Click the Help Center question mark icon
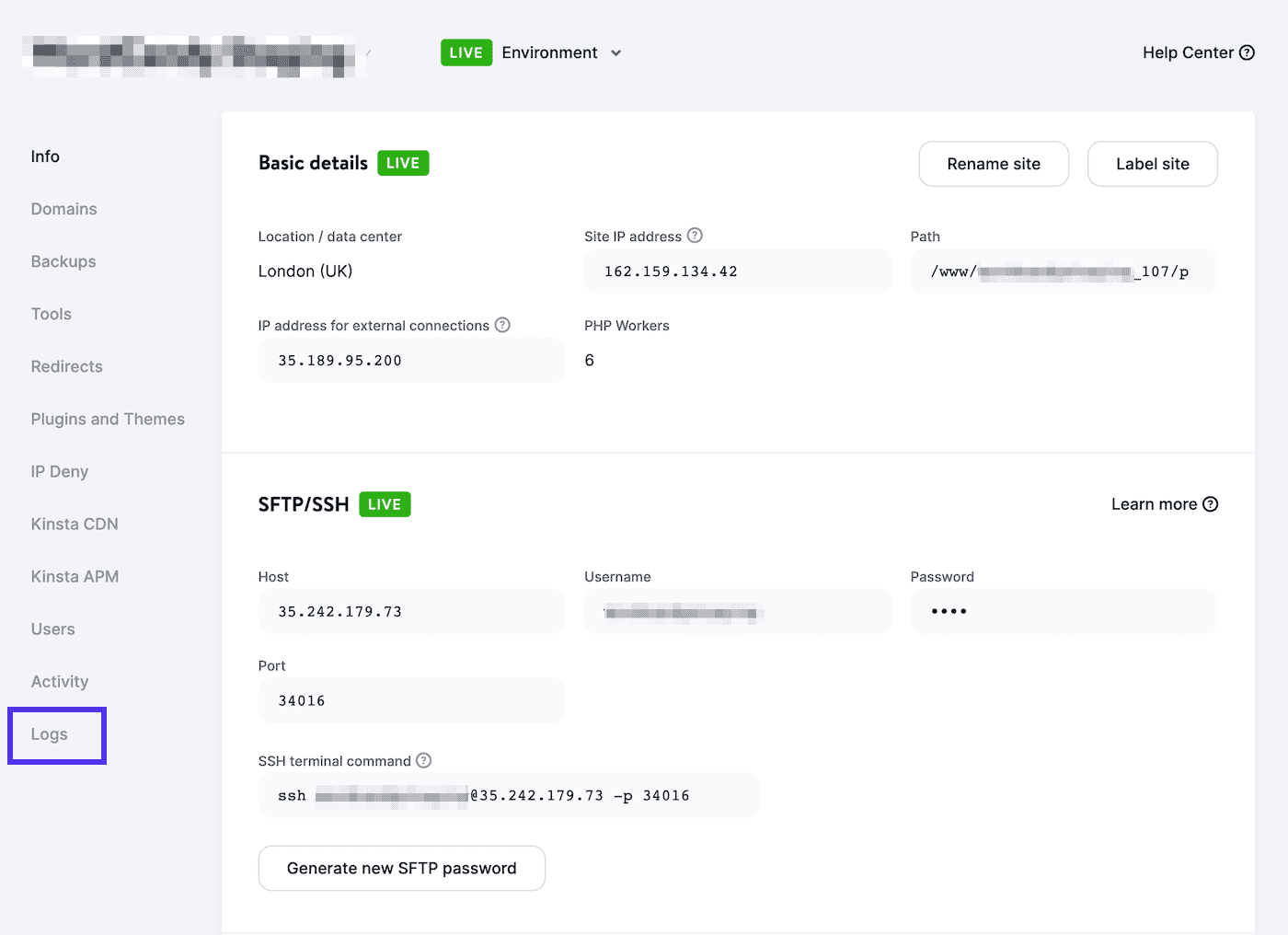1288x935 pixels. click(1248, 52)
